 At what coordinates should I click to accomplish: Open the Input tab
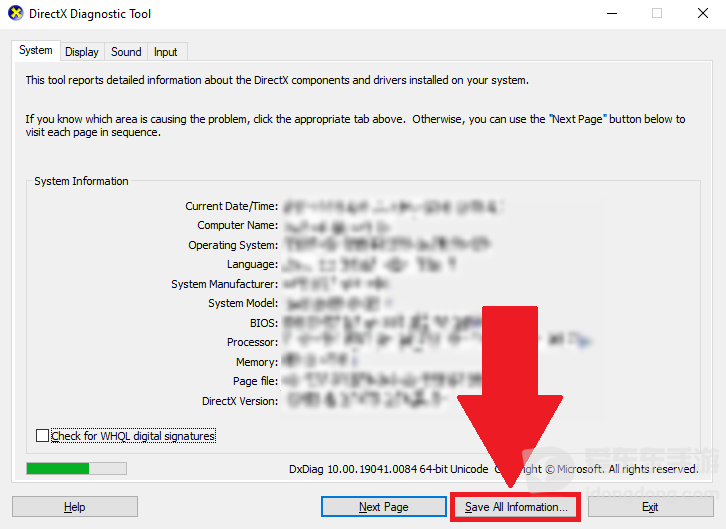point(166,52)
